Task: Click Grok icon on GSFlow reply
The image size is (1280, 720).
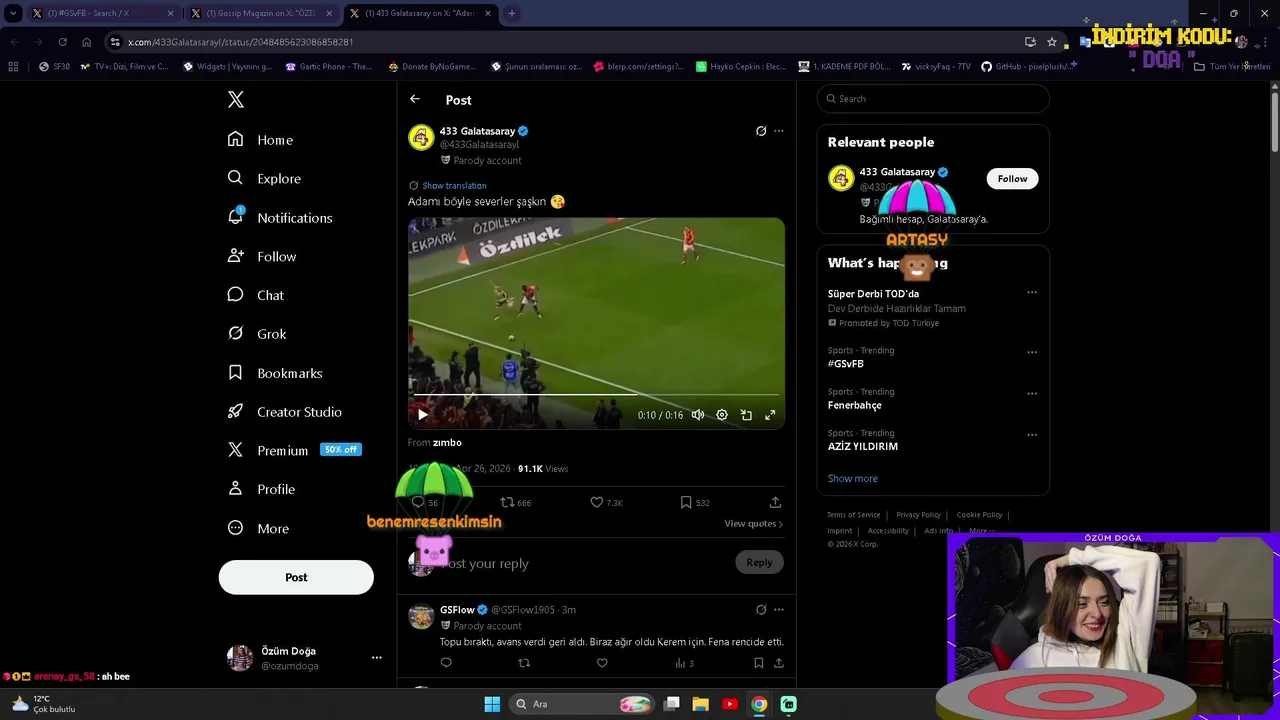Action: point(761,609)
